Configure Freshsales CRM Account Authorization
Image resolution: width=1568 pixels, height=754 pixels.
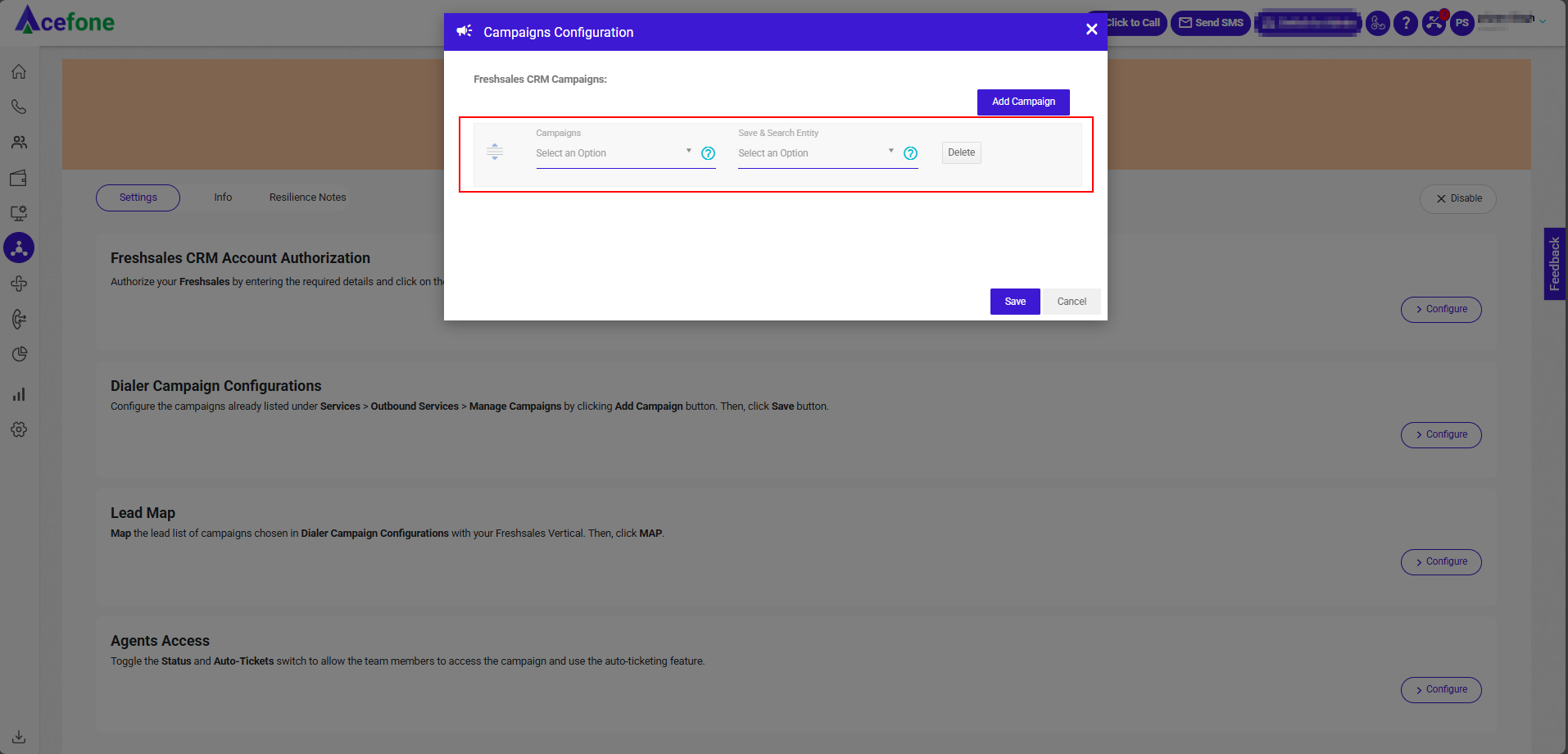1441,310
